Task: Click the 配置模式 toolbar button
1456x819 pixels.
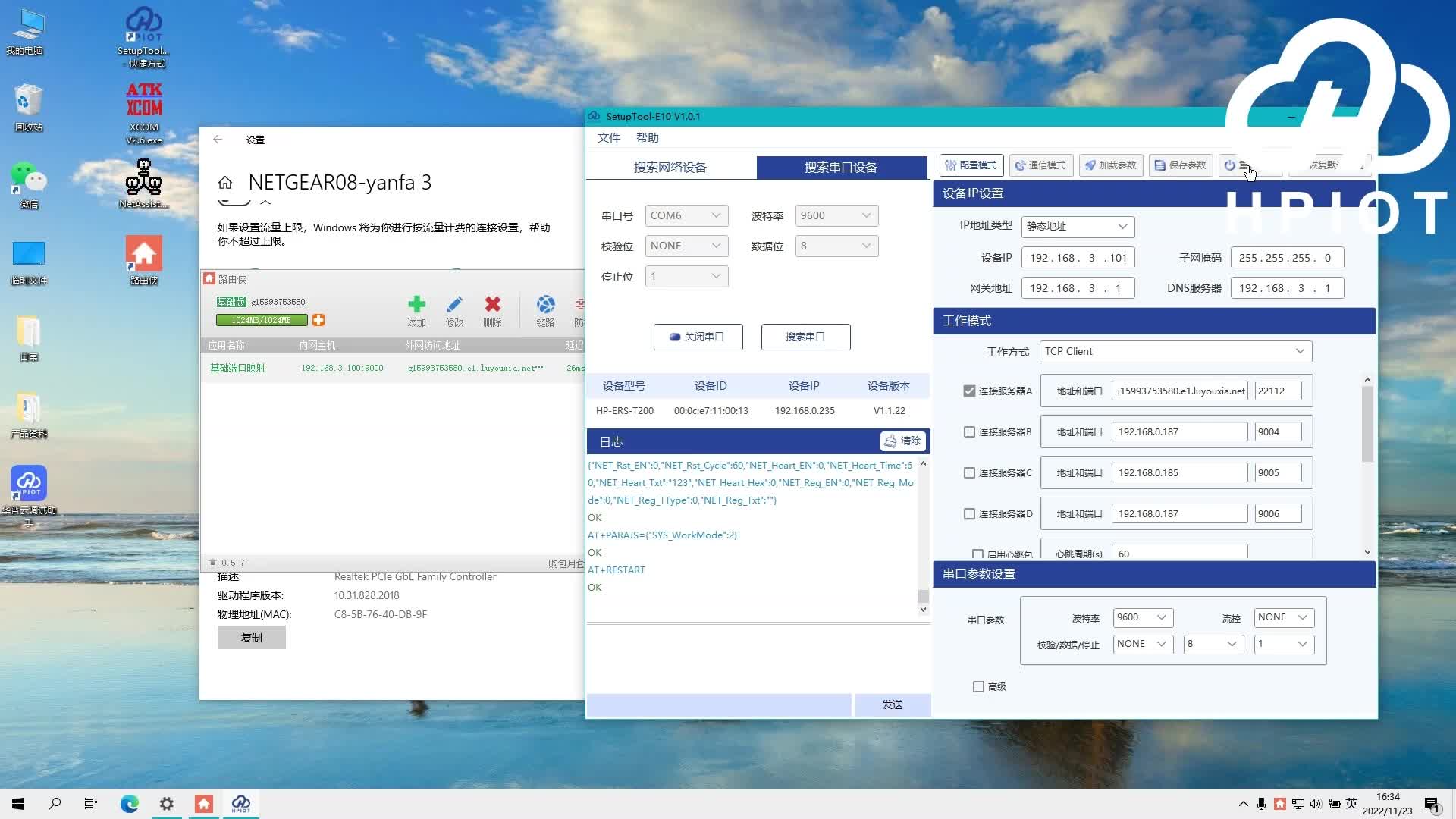Action: point(971,165)
